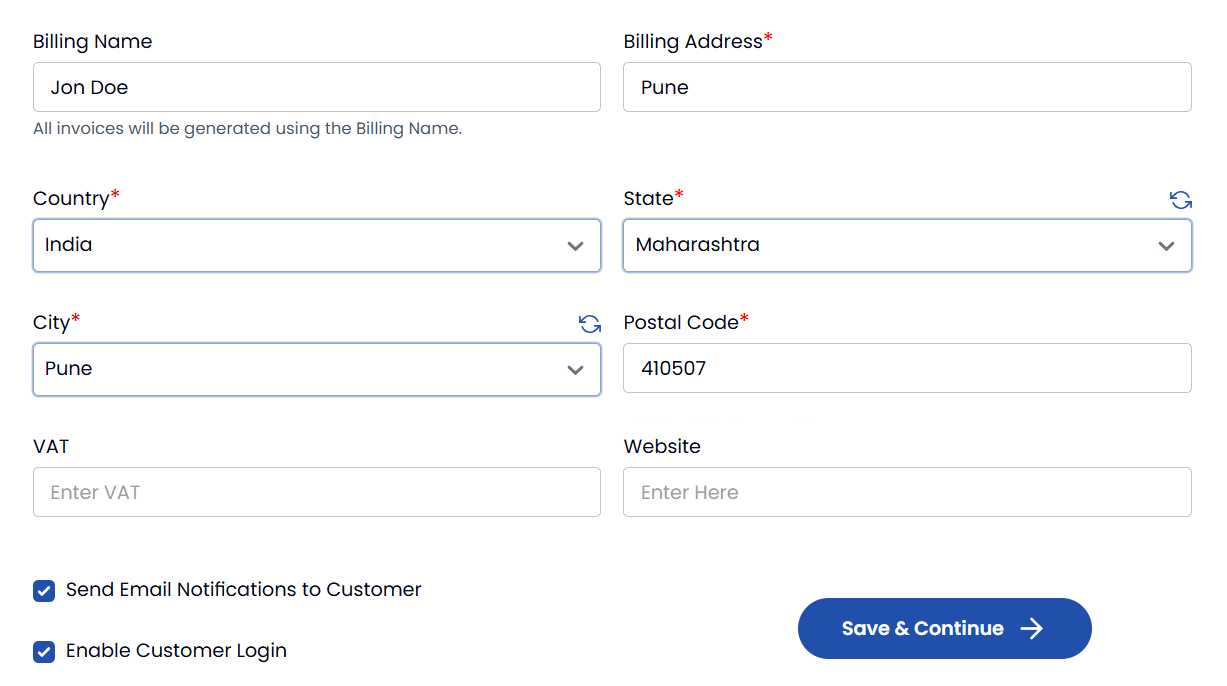Open the City dropdown showing Pune
The image size is (1227, 686).
pos(317,369)
